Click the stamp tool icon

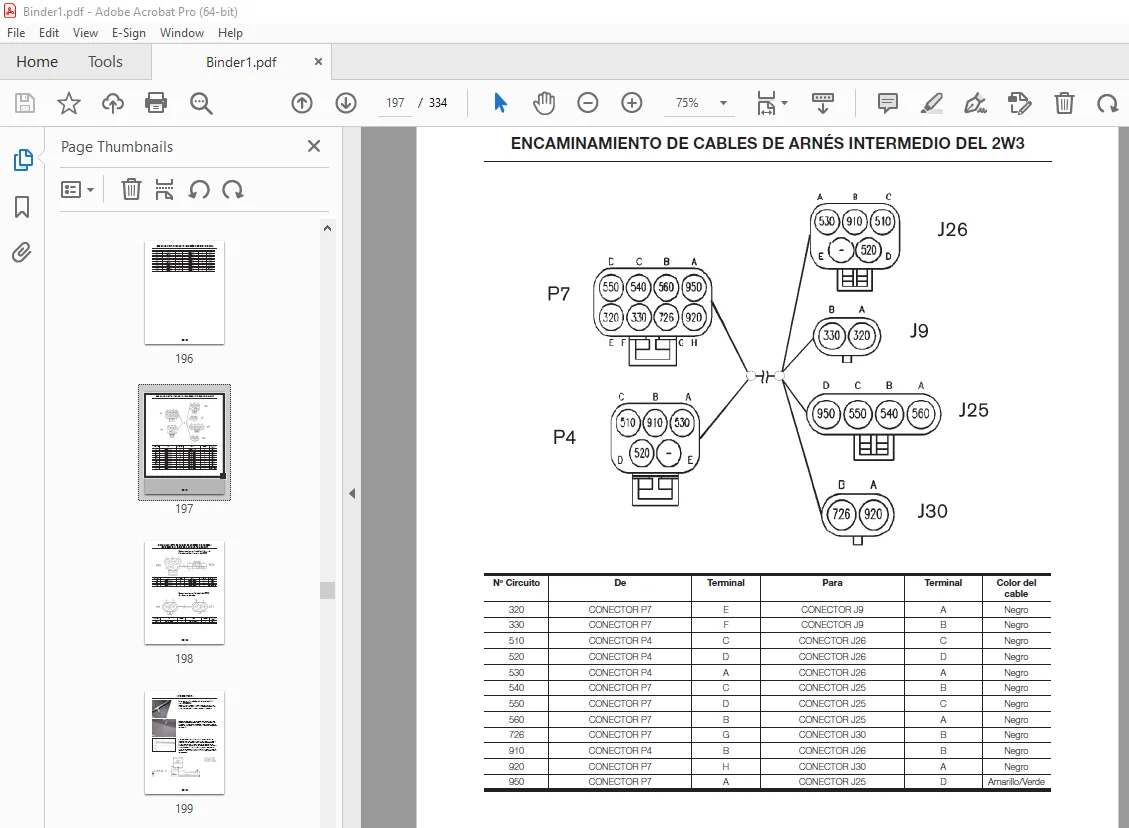(x=1020, y=103)
